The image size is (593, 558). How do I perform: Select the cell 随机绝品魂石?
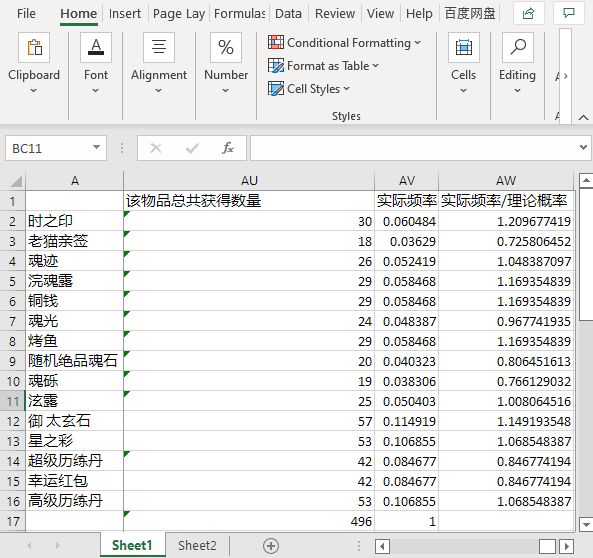pyautogui.click(x=75, y=361)
